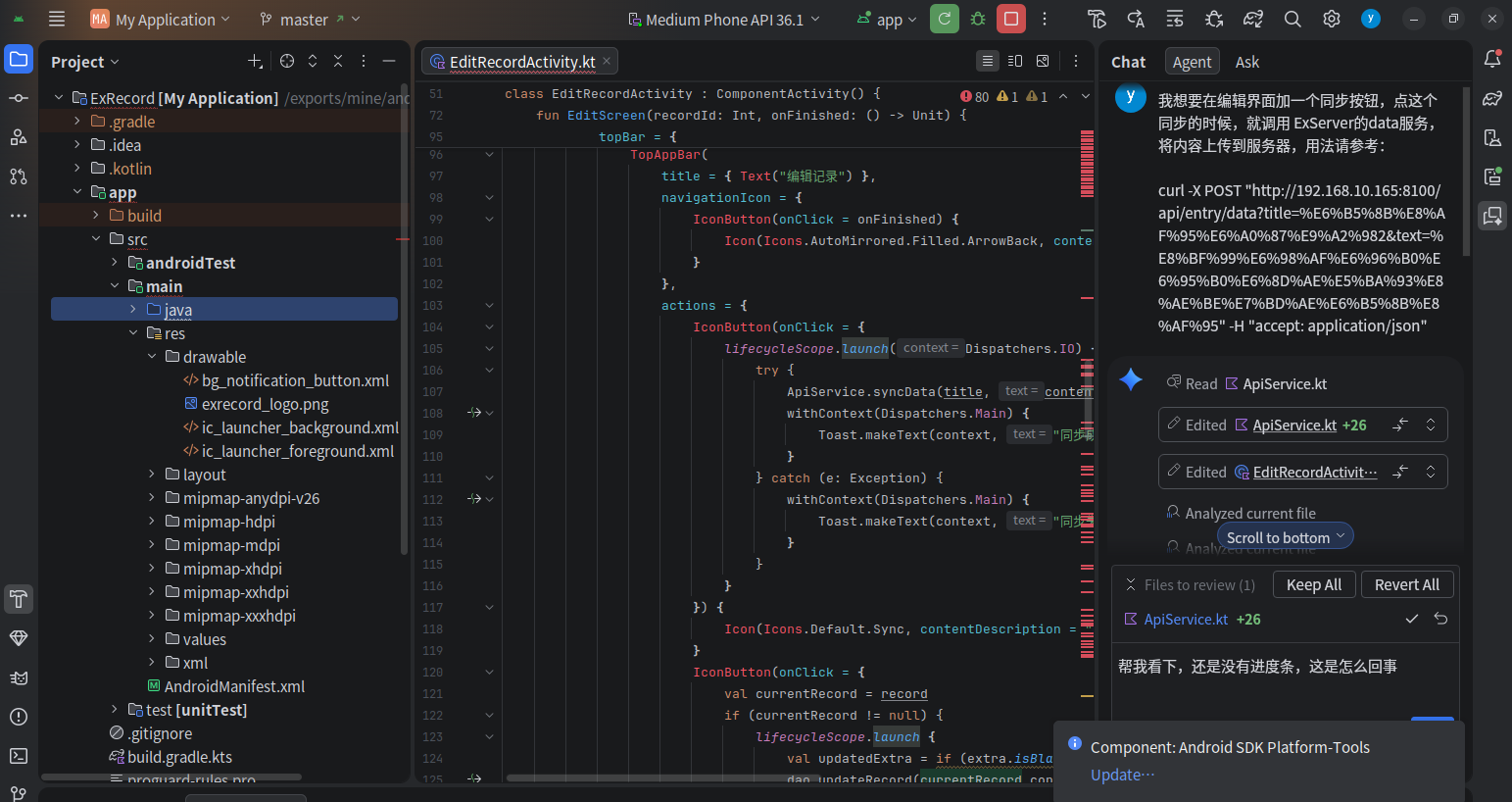Open the Notifications bell icon
Image resolution: width=1512 pixels, height=802 pixels.
point(1492,59)
